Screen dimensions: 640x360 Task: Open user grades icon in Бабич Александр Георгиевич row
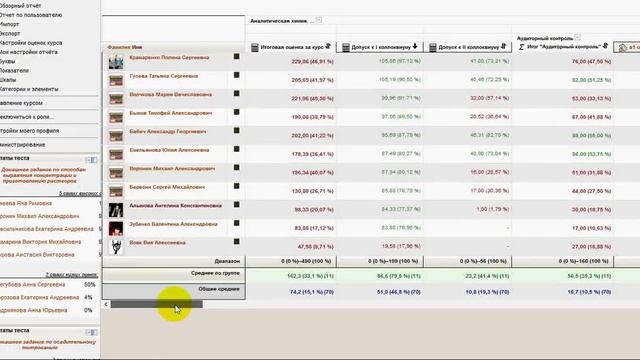(x=236, y=131)
